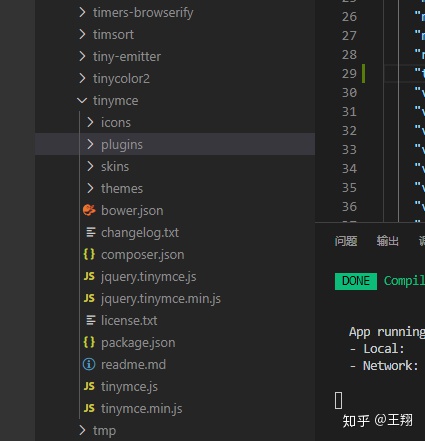Click the license.txt text file icon
425x441 pixels.
91,320
